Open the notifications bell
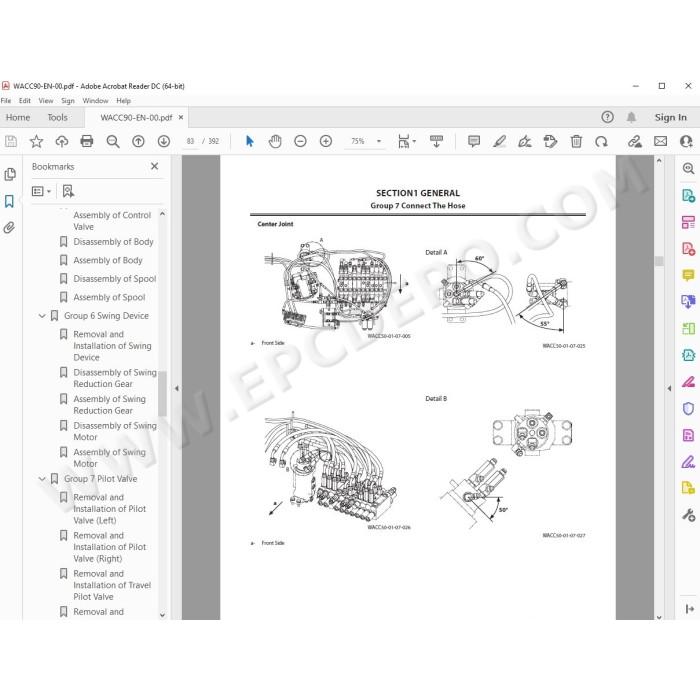Image resolution: width=700 pixels, height=700 pixels. tap(631, 117)
